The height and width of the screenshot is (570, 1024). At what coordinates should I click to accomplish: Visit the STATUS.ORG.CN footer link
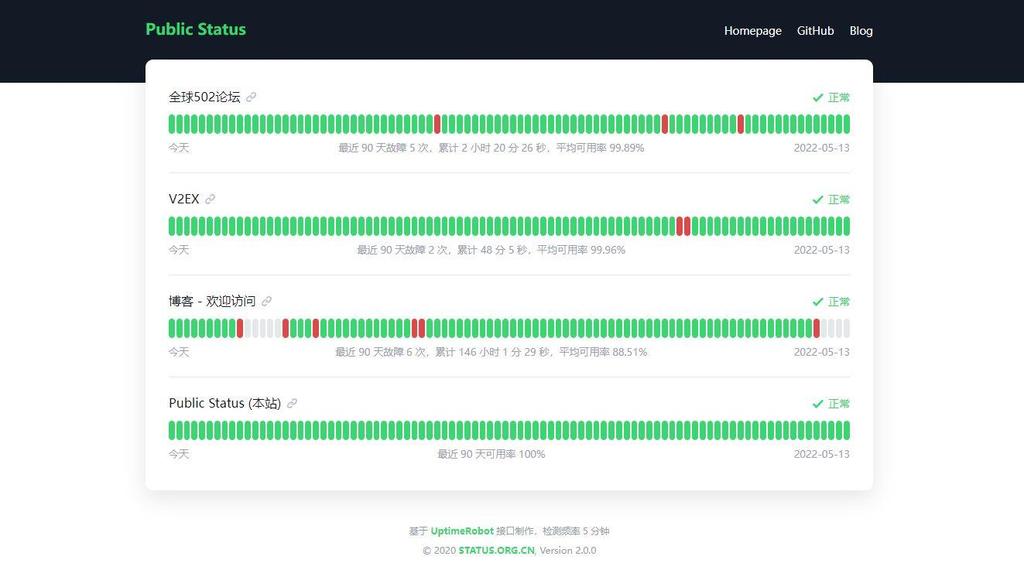pyautogui.click(x=496, y=550)
